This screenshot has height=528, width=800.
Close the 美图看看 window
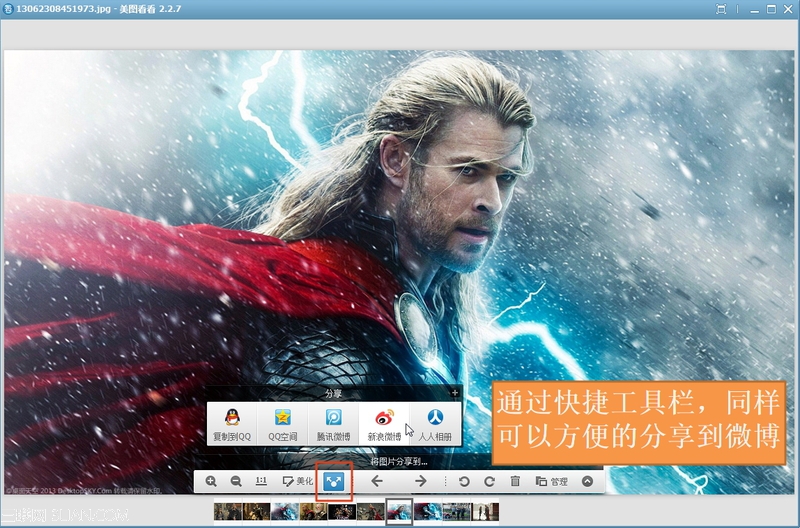pyautogui.click(x=788, y=9)
